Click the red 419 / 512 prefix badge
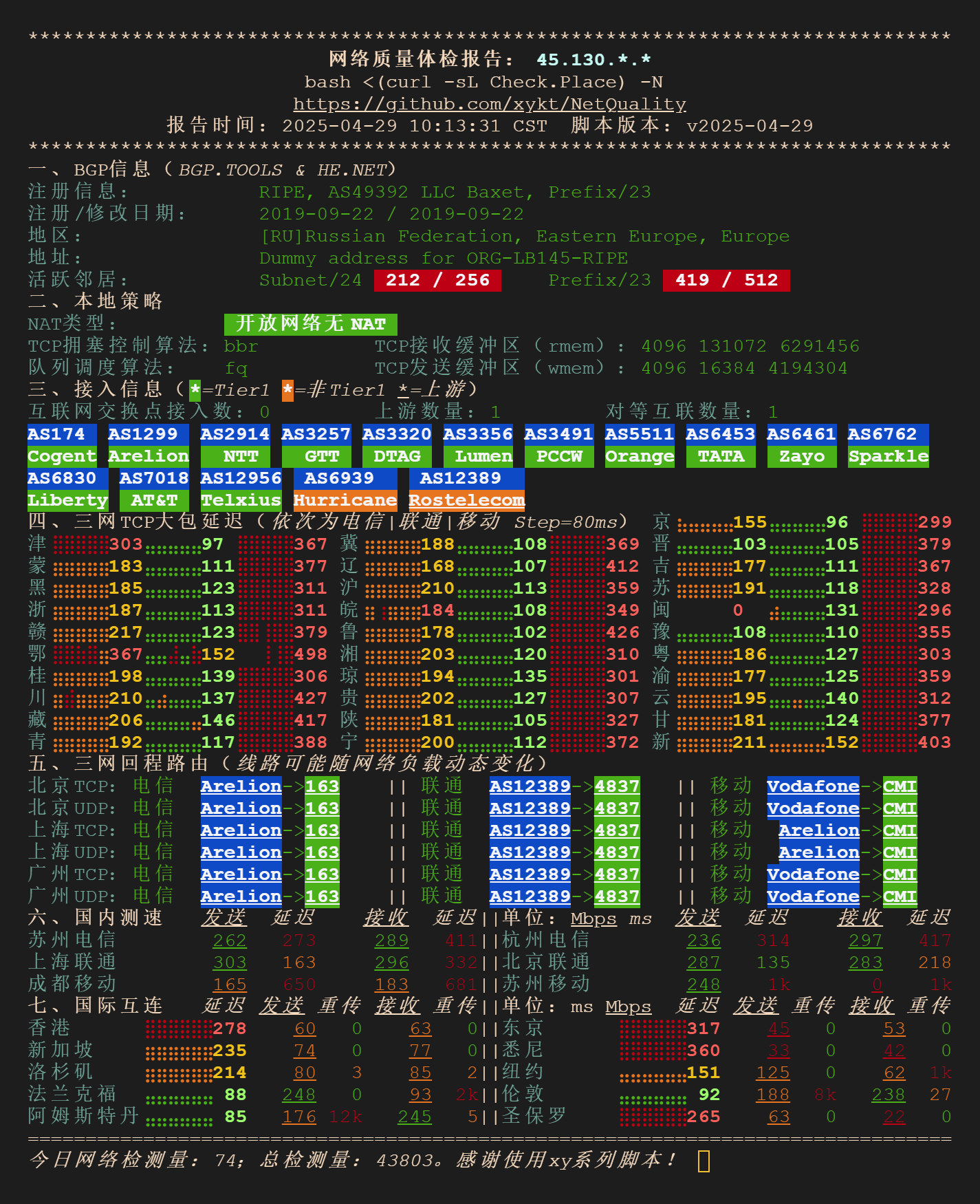The width and height of the screenshot is (980, 1204). click(726, 280)
